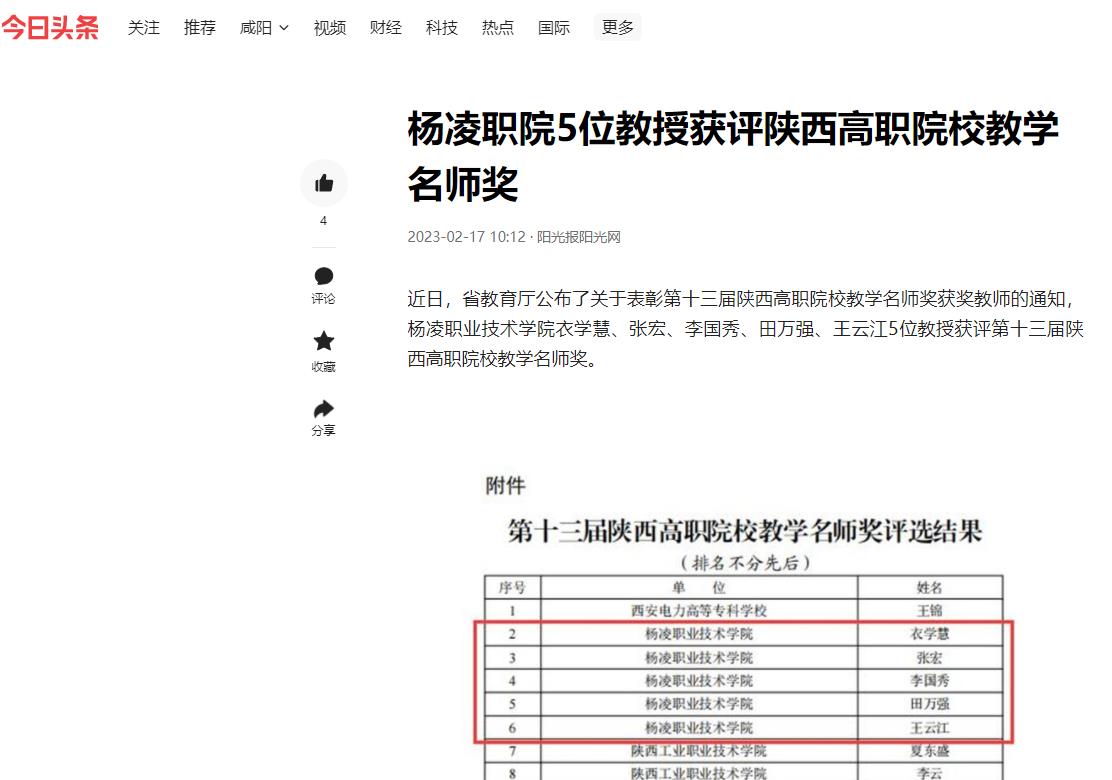Visit the 阳光报阳光网 source link
The height and width of the screenshot is (780, 1112).
(x=579, y=237)
